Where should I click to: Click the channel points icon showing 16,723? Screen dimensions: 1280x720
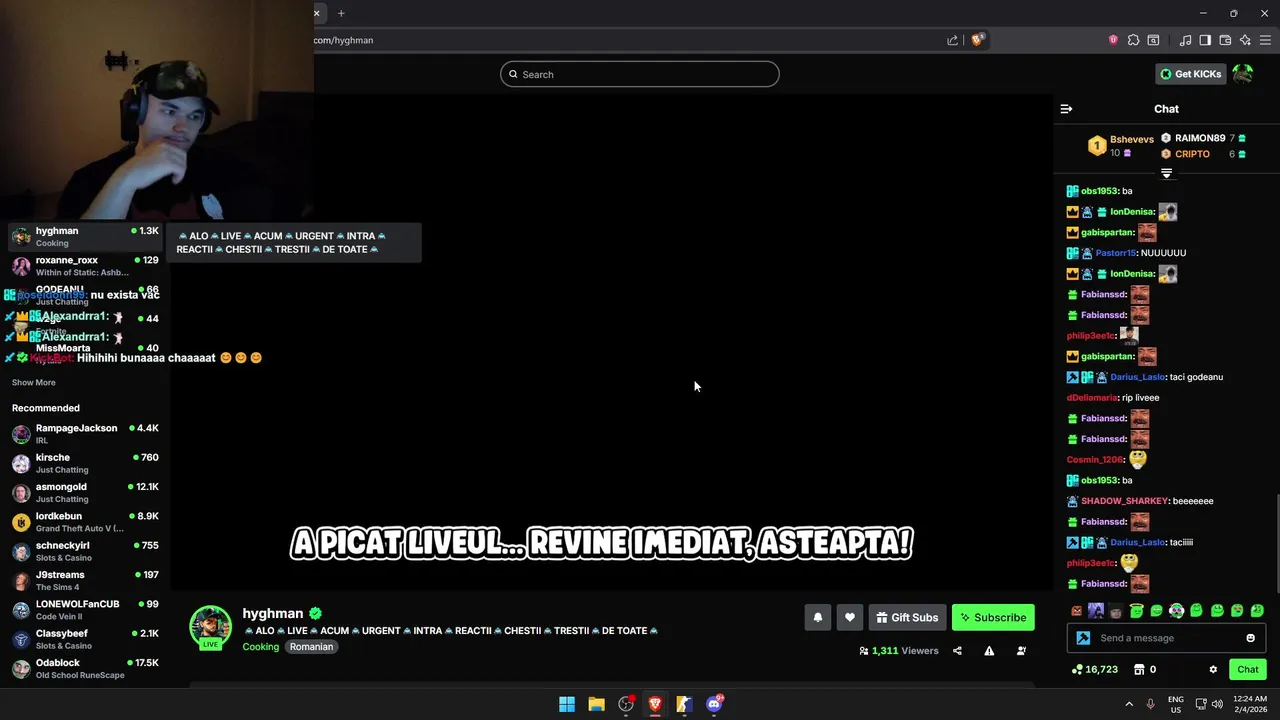pyautogui.click(x=1094, y=670)
